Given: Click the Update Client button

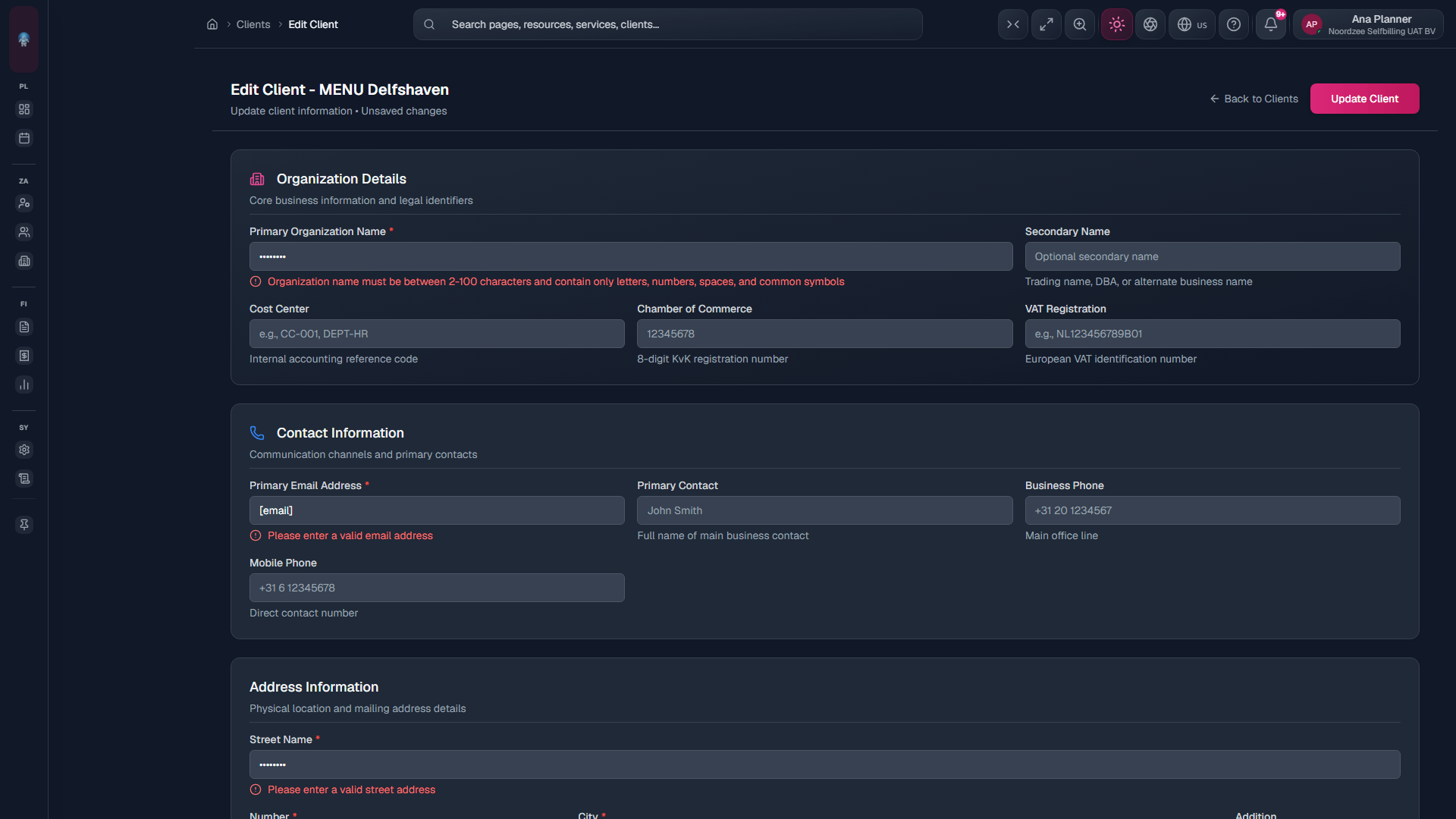Looking at the screenshot, I should (x=1364, y=99).
